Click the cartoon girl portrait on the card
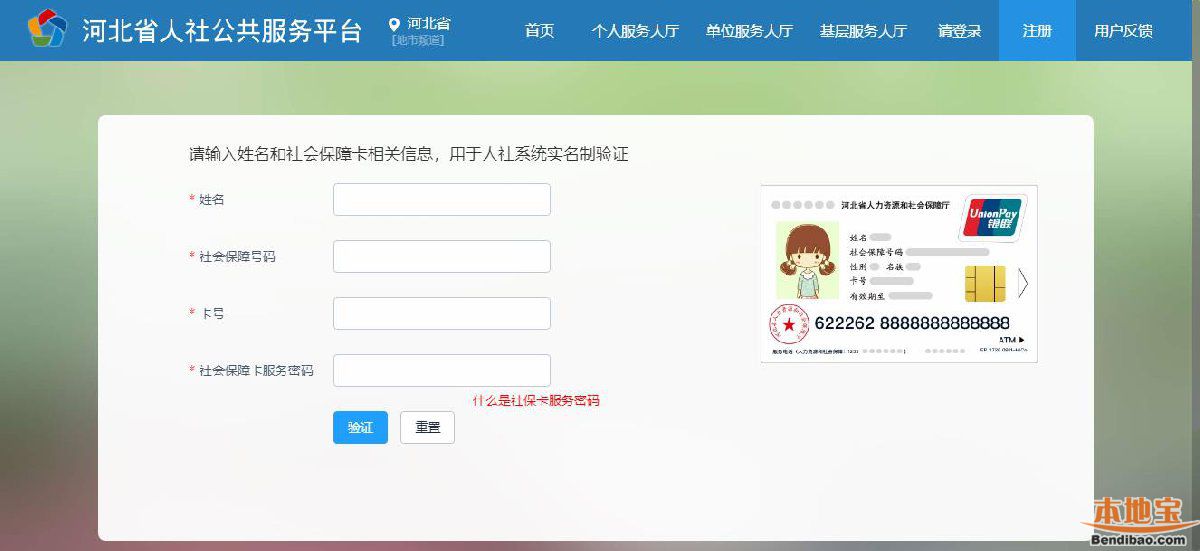The image size is (1200, 551). (807, 260)
